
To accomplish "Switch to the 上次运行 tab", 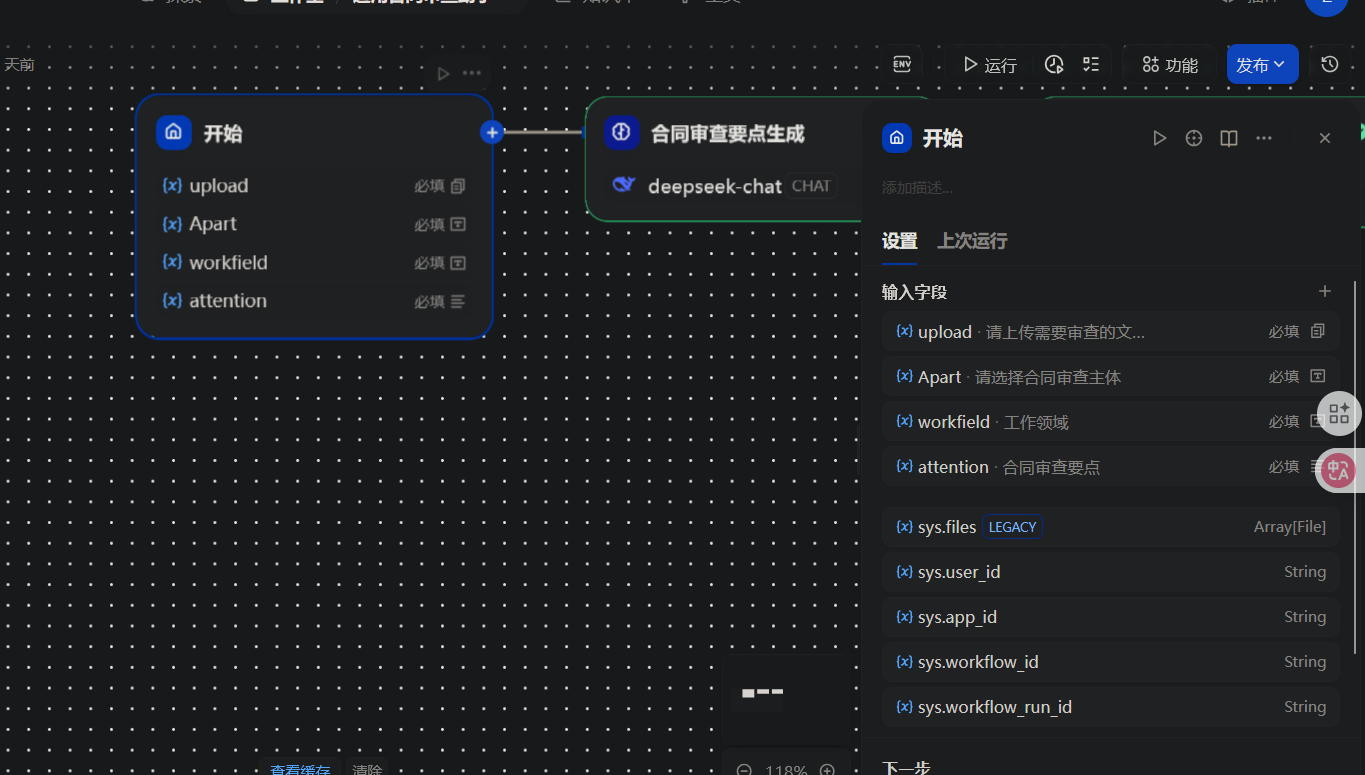I will coord(972,241).
